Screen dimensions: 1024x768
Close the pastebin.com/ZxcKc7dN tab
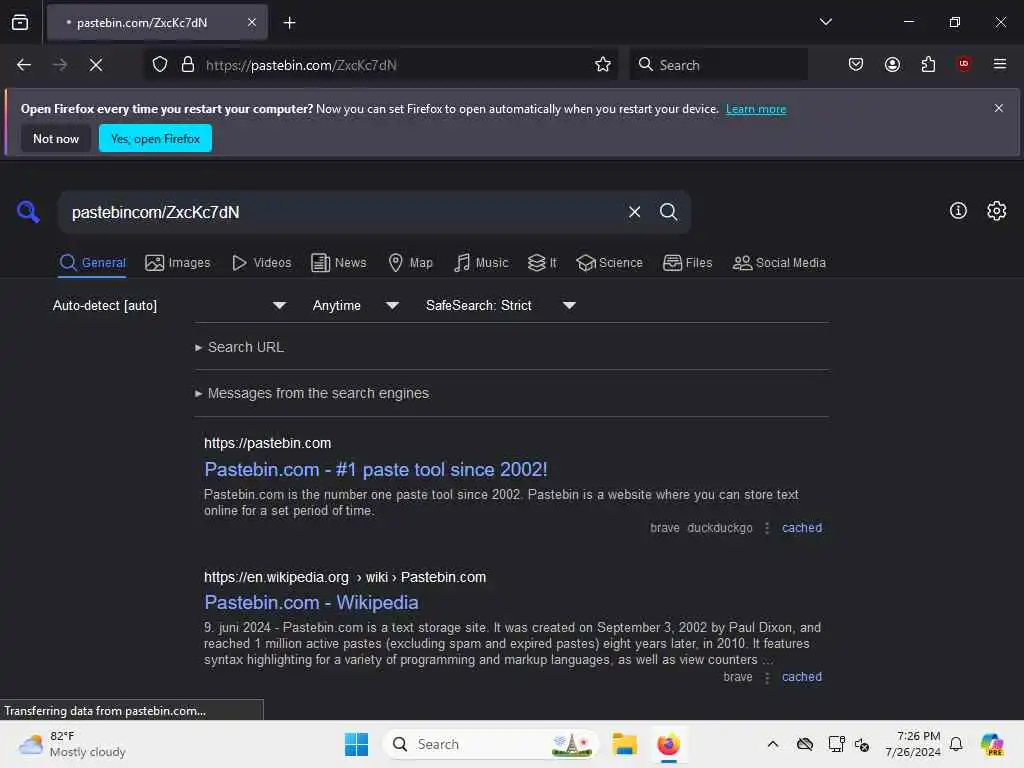pos(251,23)
